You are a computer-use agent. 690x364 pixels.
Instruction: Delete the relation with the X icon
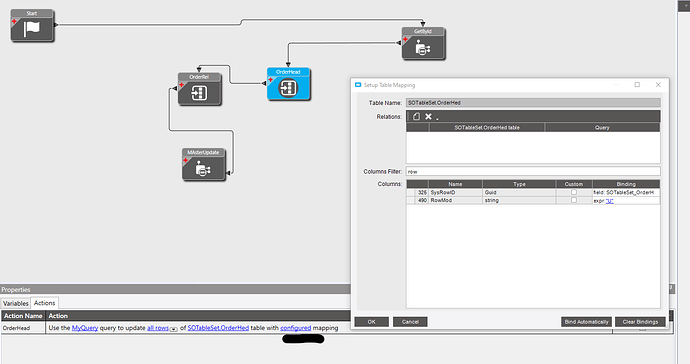click(428, 117)
